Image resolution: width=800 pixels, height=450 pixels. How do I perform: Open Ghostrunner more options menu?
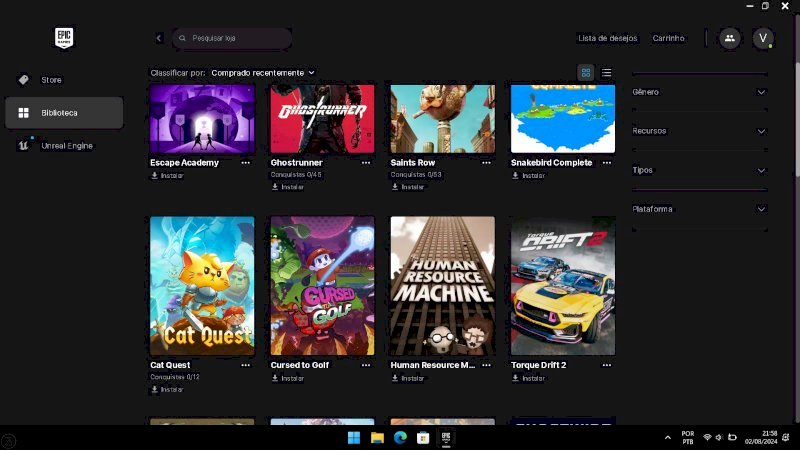click(366, 163)
